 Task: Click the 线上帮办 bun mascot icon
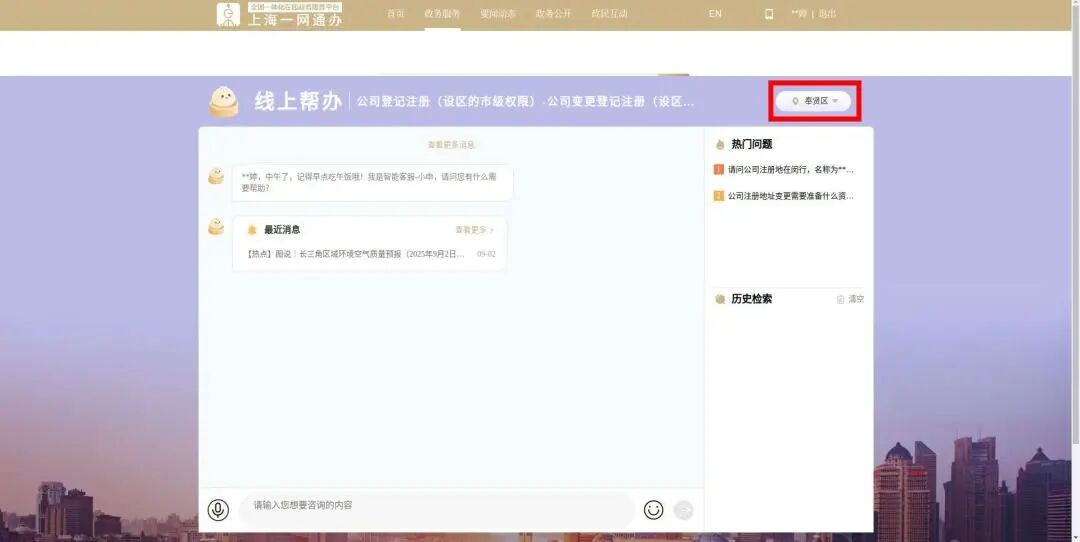223,101
